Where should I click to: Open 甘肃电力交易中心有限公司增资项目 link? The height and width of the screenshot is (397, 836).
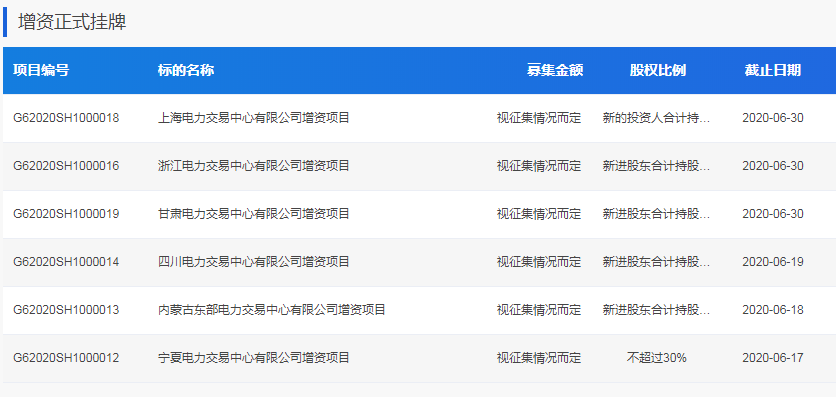tap(254, 214)
